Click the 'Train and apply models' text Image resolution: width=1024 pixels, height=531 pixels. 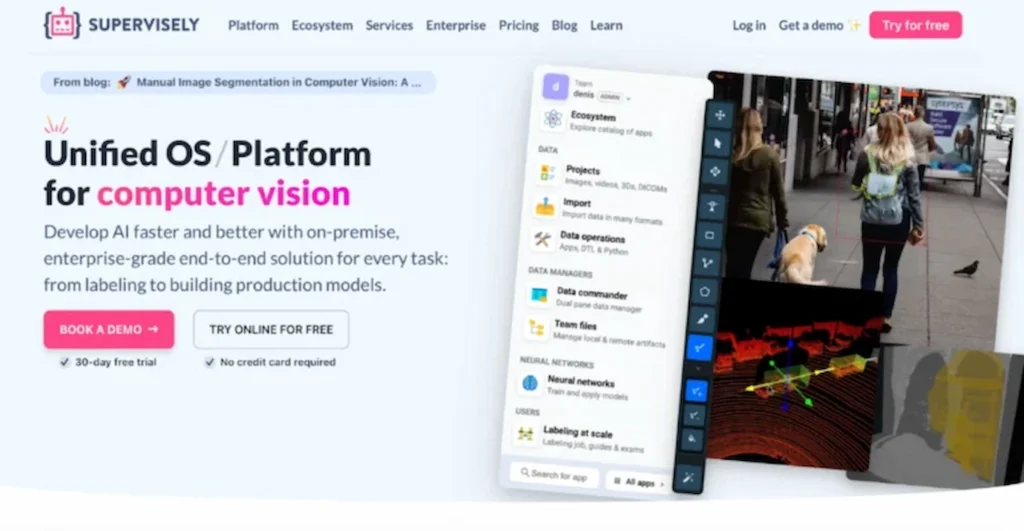[x=587, y=394]
